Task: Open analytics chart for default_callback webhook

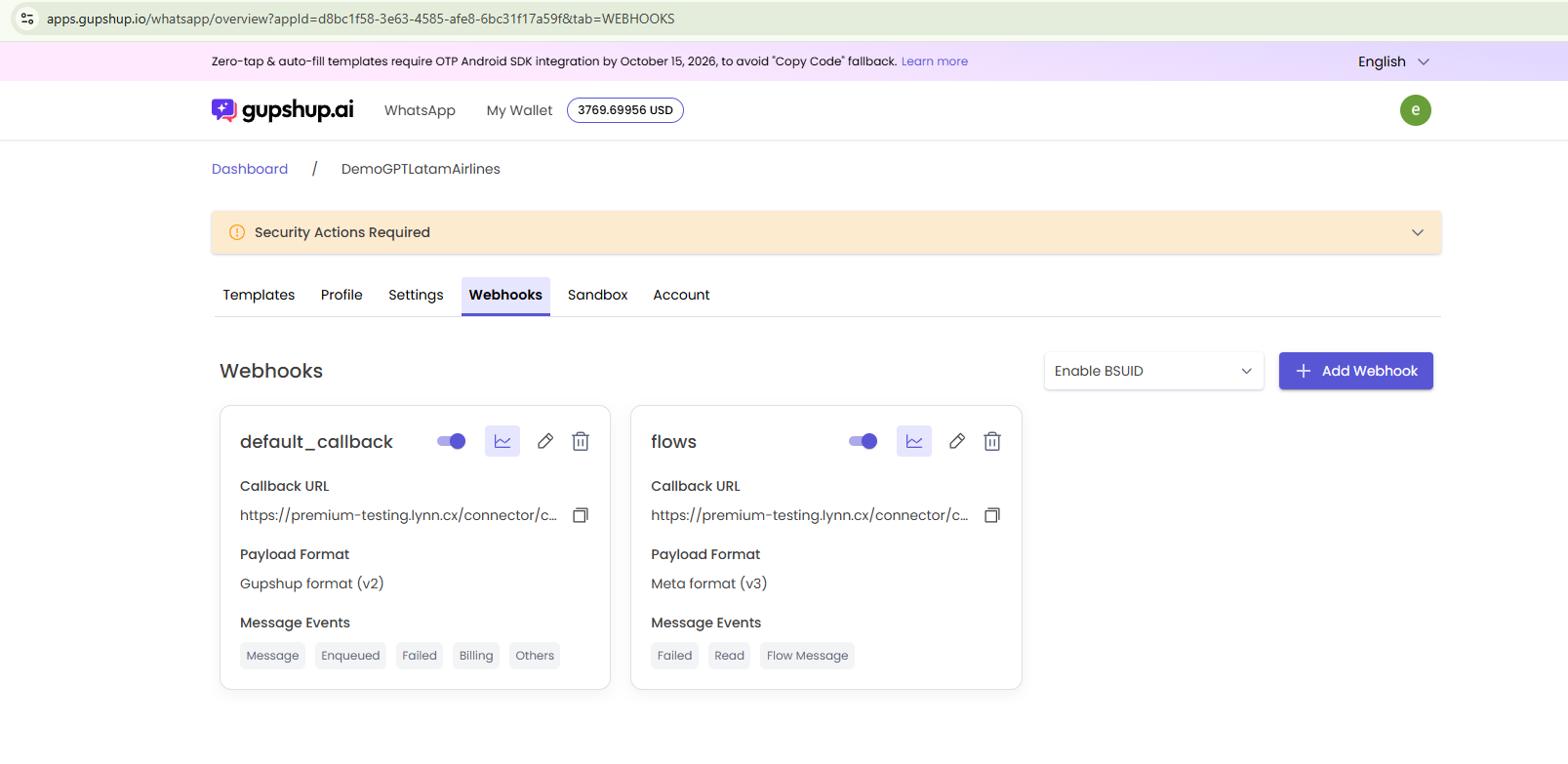Action: pyautogui.click(x=503, y=441)
